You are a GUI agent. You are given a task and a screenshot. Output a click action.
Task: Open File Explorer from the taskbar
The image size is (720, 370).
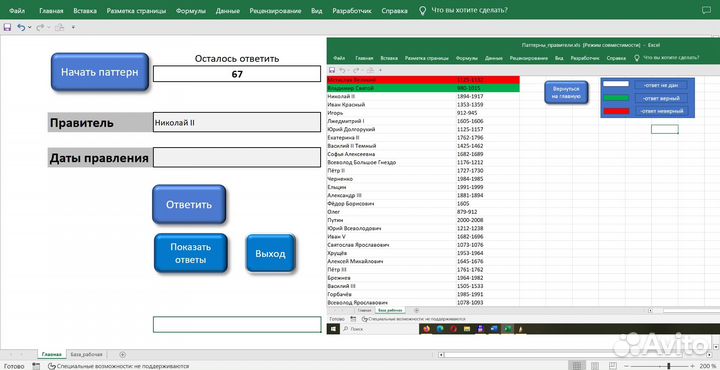click(467, 329)
